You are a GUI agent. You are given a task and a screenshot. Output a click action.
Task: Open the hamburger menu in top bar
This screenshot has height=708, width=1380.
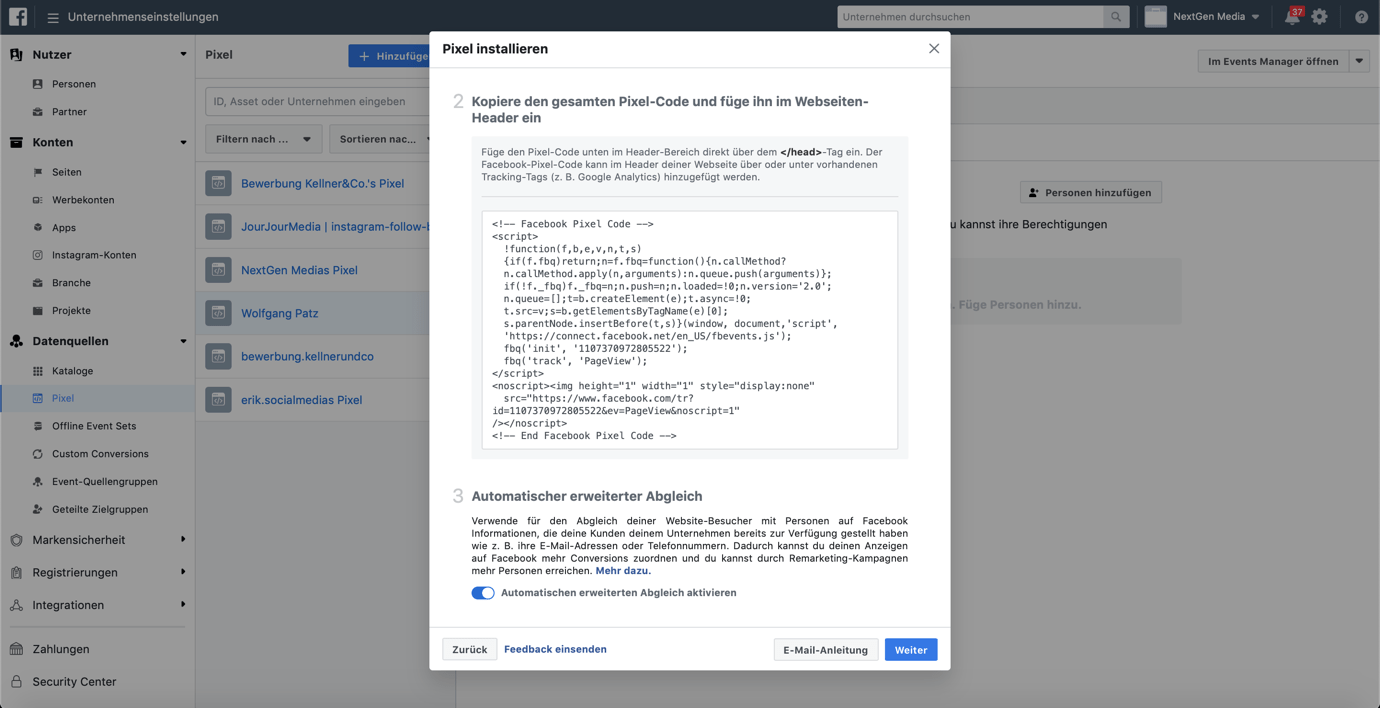tap(53, 17)
